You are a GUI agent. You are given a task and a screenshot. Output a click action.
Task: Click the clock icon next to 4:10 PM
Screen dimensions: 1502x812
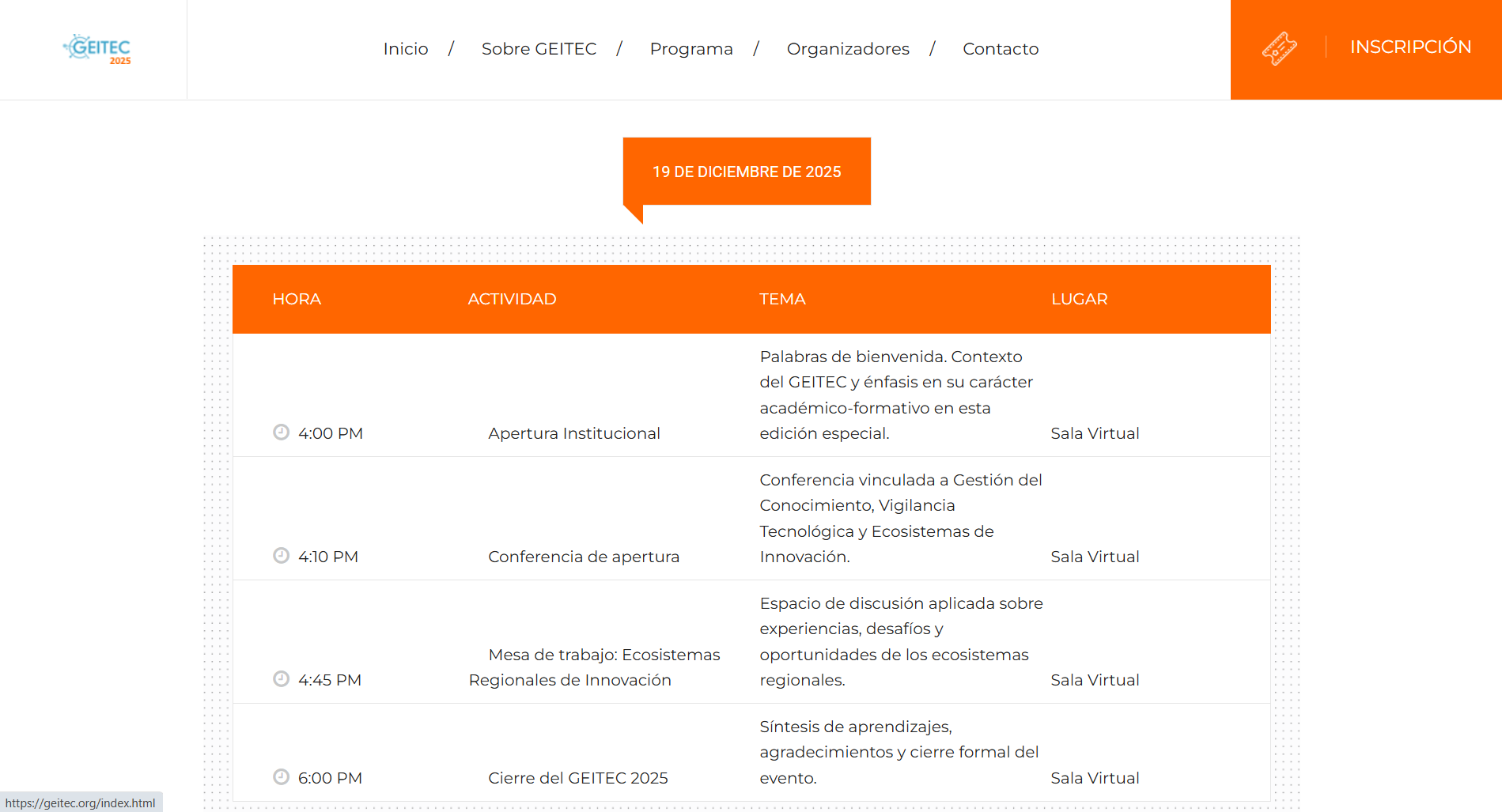[281, 555]
